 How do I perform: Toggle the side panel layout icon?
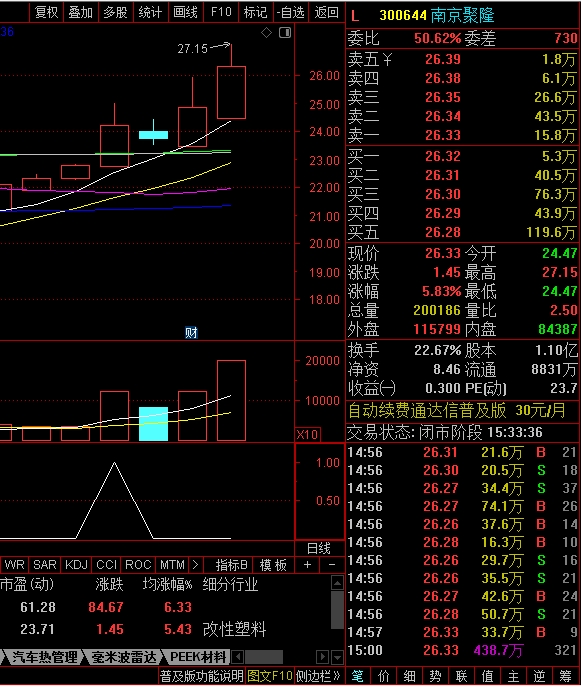(x=285, y=32)
